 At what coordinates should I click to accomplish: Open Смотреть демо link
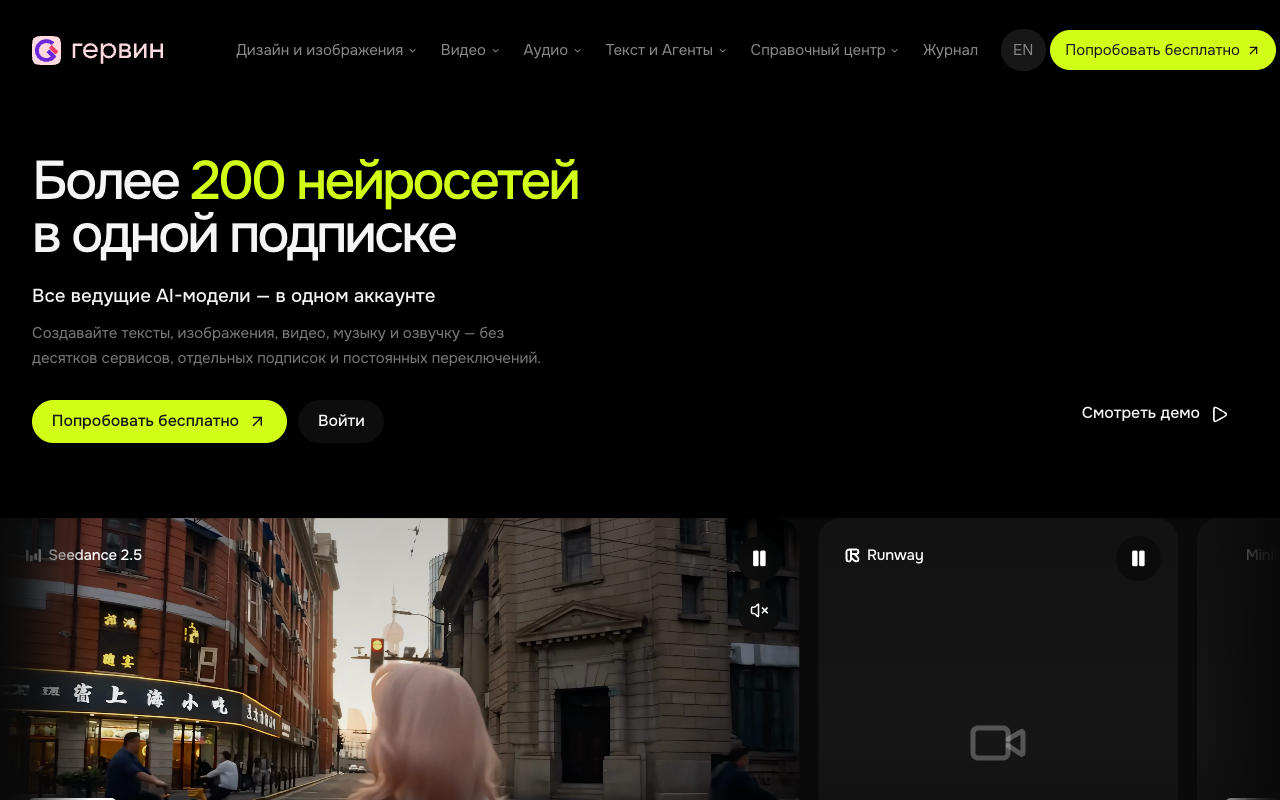[1155, 413]
